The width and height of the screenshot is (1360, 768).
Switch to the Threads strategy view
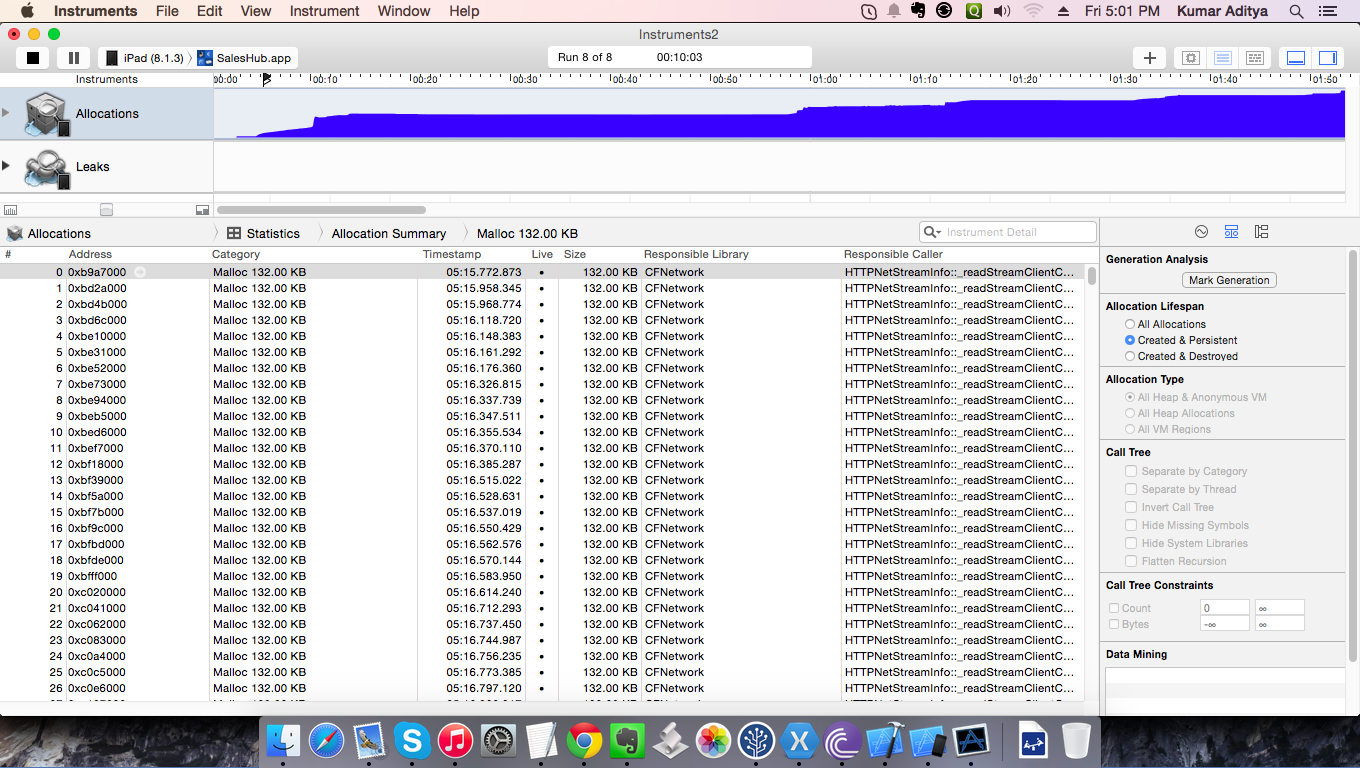pos(1255,58)
